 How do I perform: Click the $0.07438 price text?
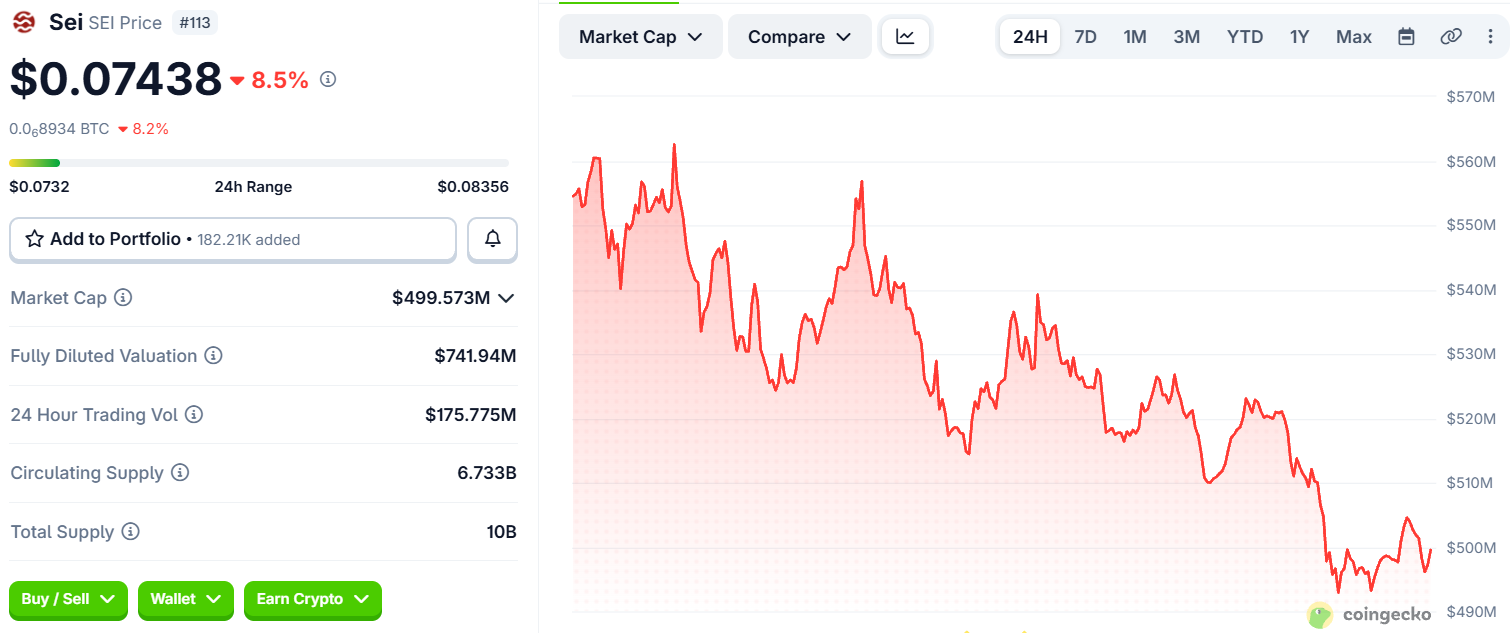pyautogui.click(x=116, y=79)
